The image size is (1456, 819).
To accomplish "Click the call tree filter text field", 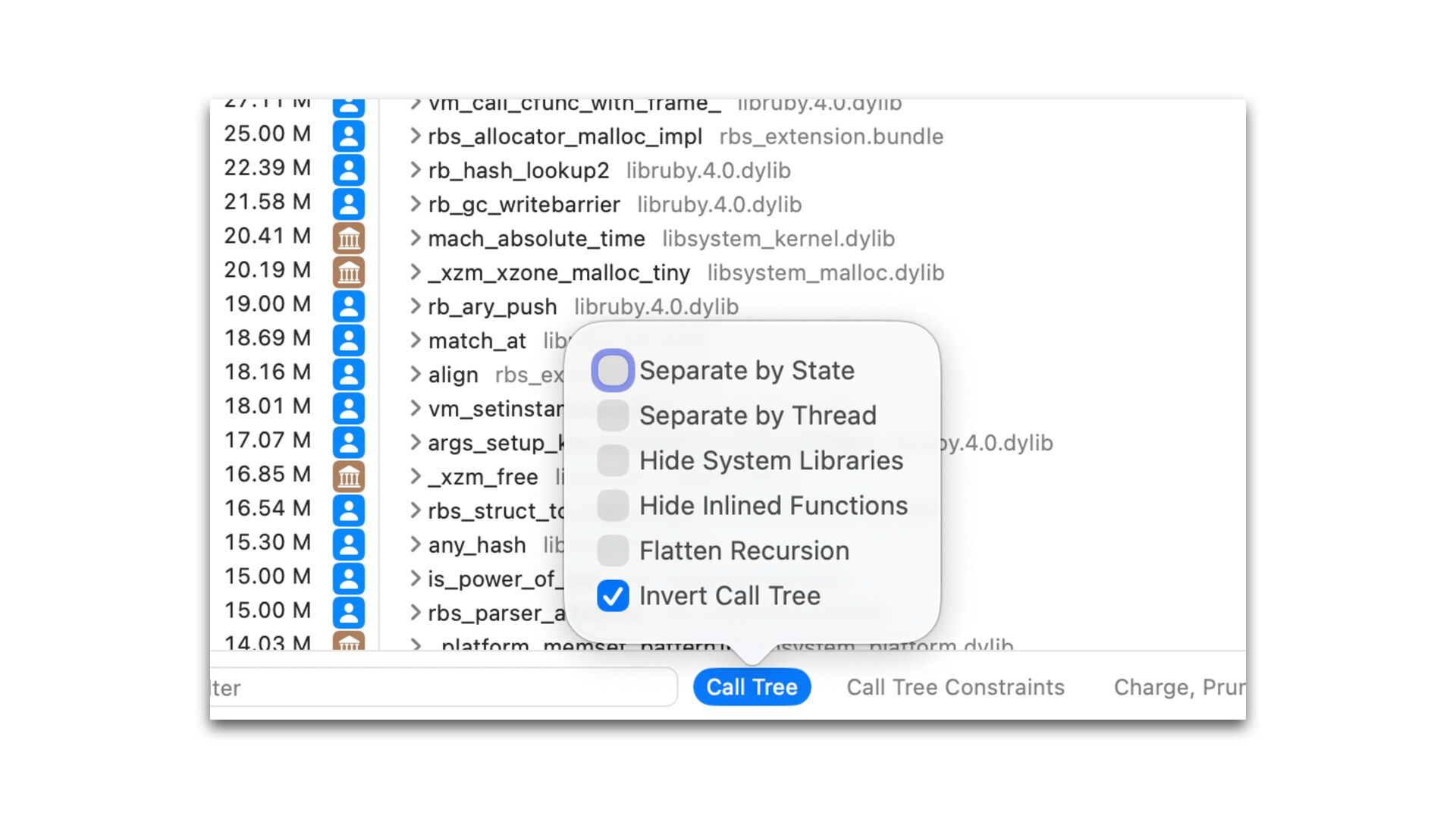I will (444, 687).
